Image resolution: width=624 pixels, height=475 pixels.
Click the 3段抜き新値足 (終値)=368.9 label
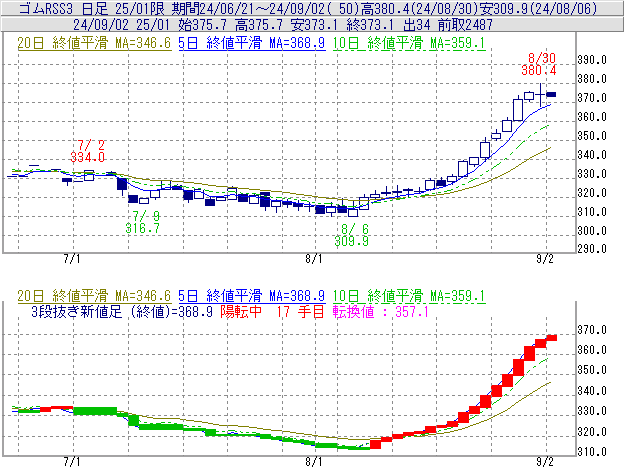[122, 311]
